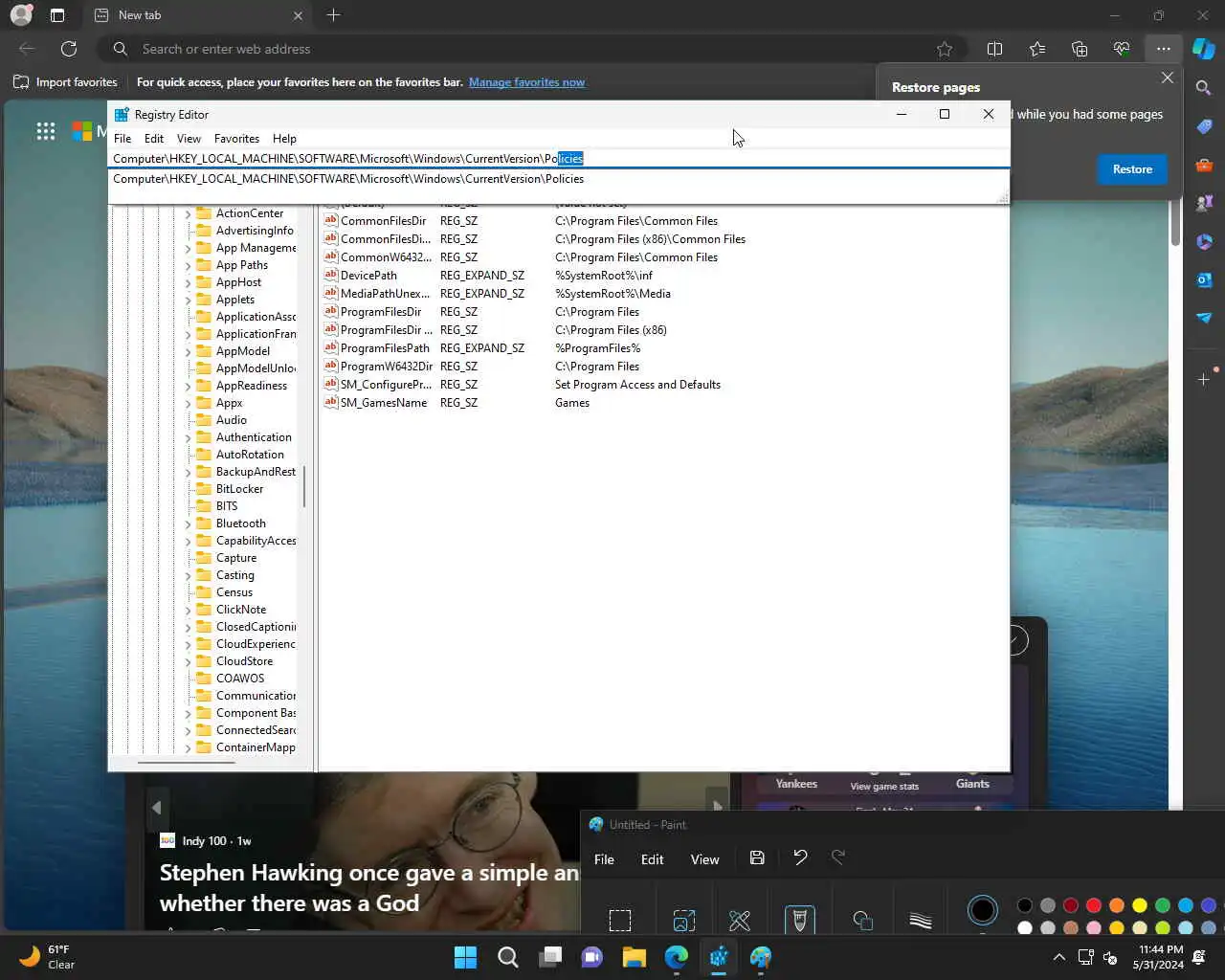Expand Applets registry key
The width and height of the screenshot is (1225, 980).
click(188, 301)
